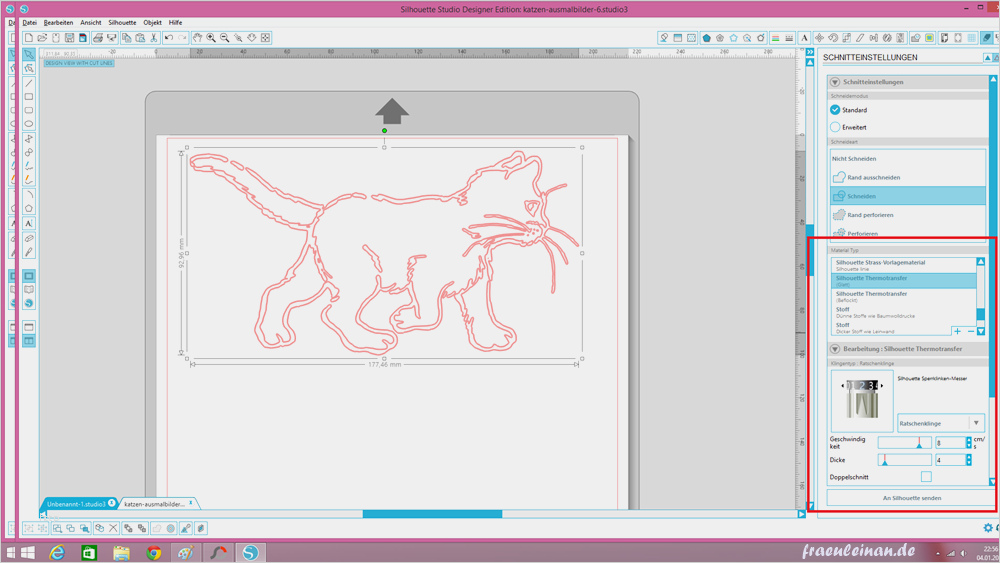This screenshot has width=1000, height=563.
Task: Increase Geschwindigkeit value with stepper
Action: pos(969,439)
